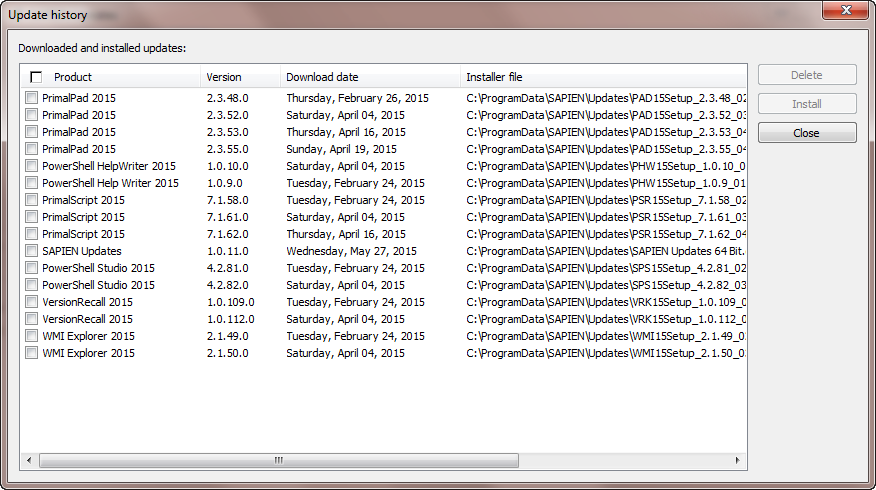Check the select-all box beside Product header

point(36,77)
